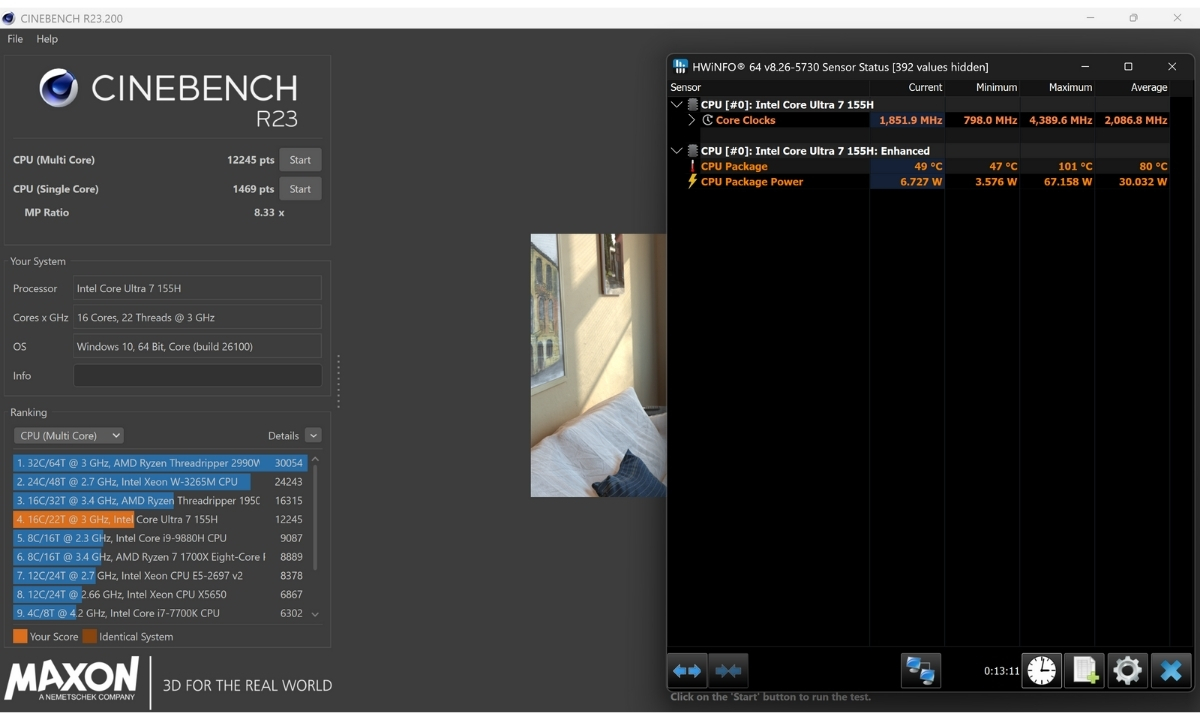Click the Cinebench sphere logo
Viewport: 1200px width, 720px height.
click(59, 88)
